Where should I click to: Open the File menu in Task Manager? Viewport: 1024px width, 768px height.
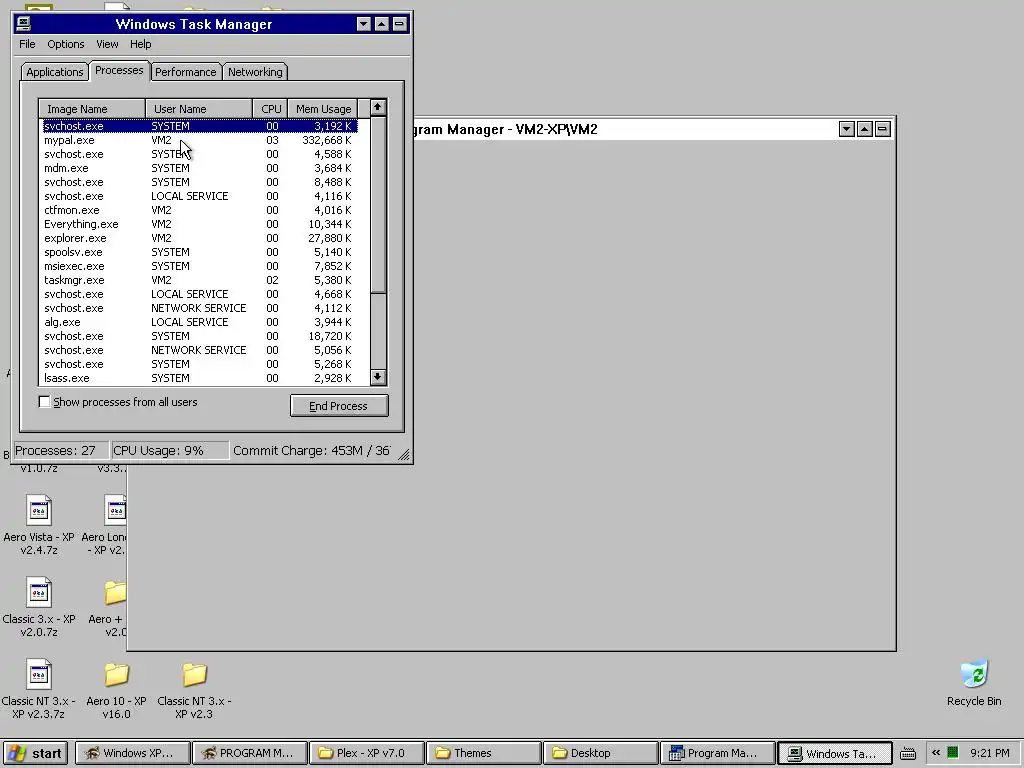[27, 44]
